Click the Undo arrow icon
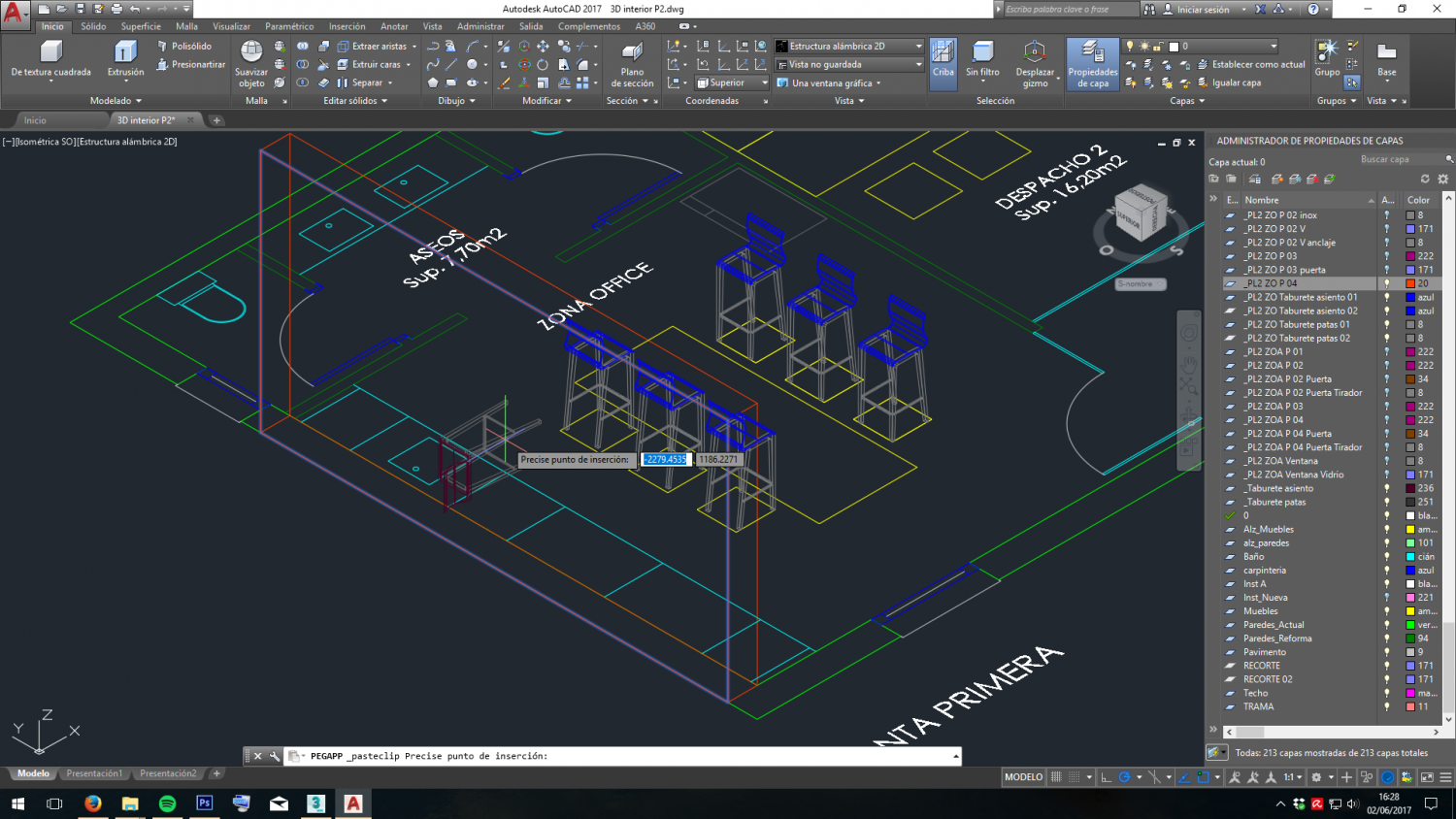Viewport: 1456px width, 819px height. click(136, 9)
